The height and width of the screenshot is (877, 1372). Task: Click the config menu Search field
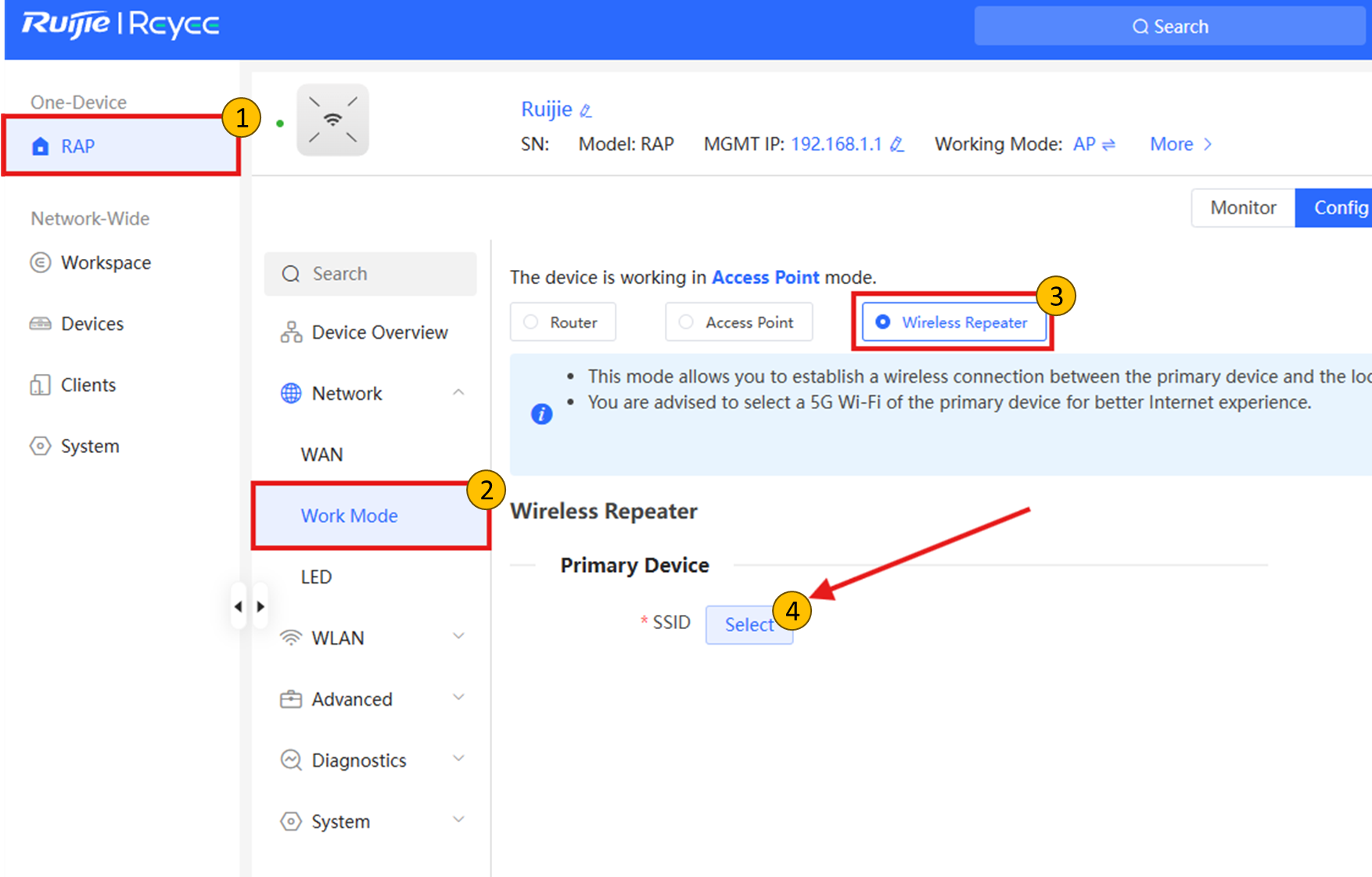click(x=370, y=274)
